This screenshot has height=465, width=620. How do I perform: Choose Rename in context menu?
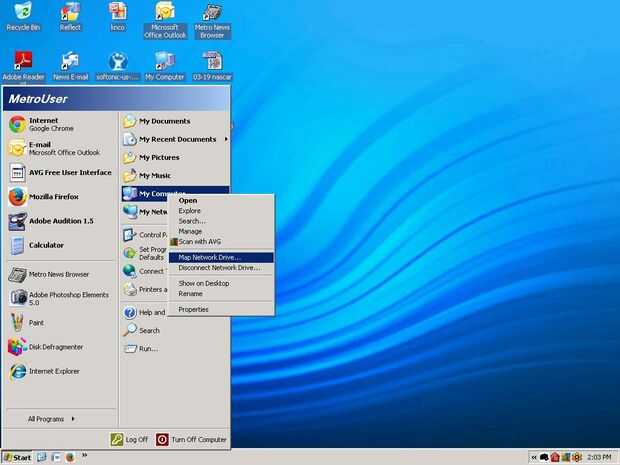click(x=221, y=294)
